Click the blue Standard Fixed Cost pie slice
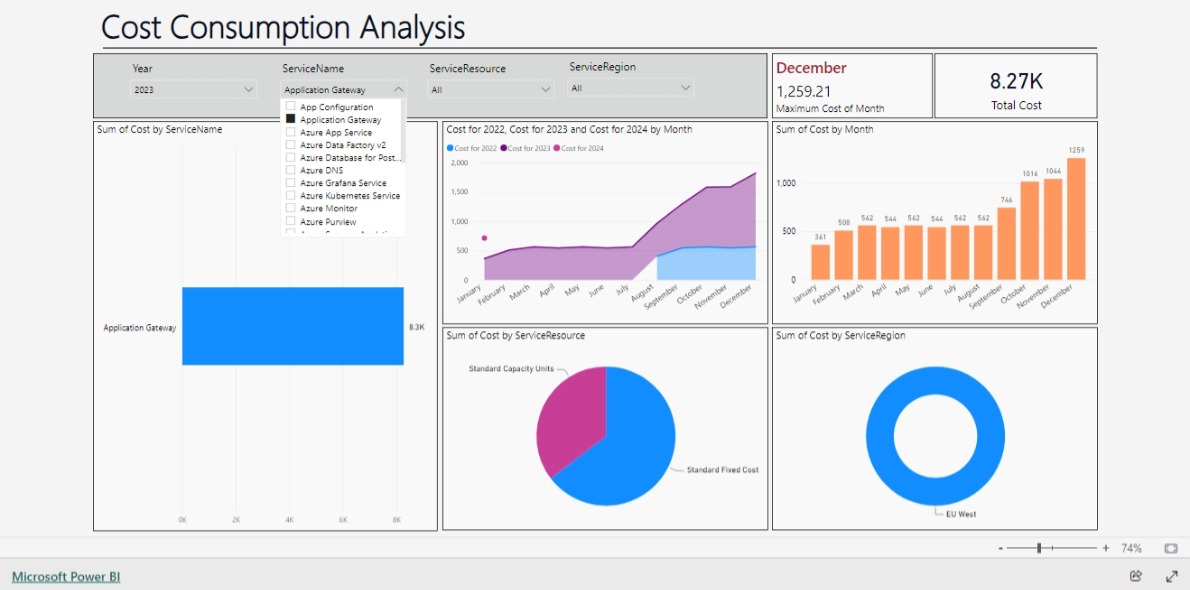Image resolution: width=1190 pixels, height=590 pixels. [x=630, y=448]
